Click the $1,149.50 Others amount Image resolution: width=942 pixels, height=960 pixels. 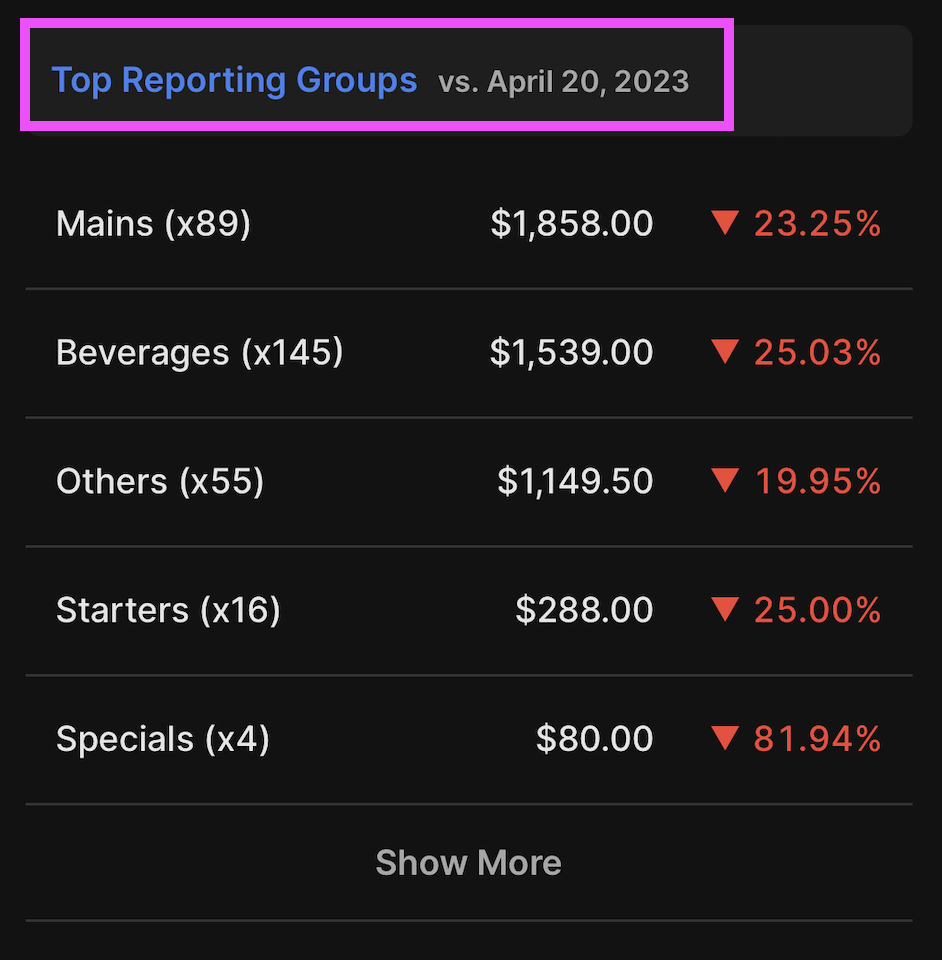pyautogui.click(x=575, y=482)
